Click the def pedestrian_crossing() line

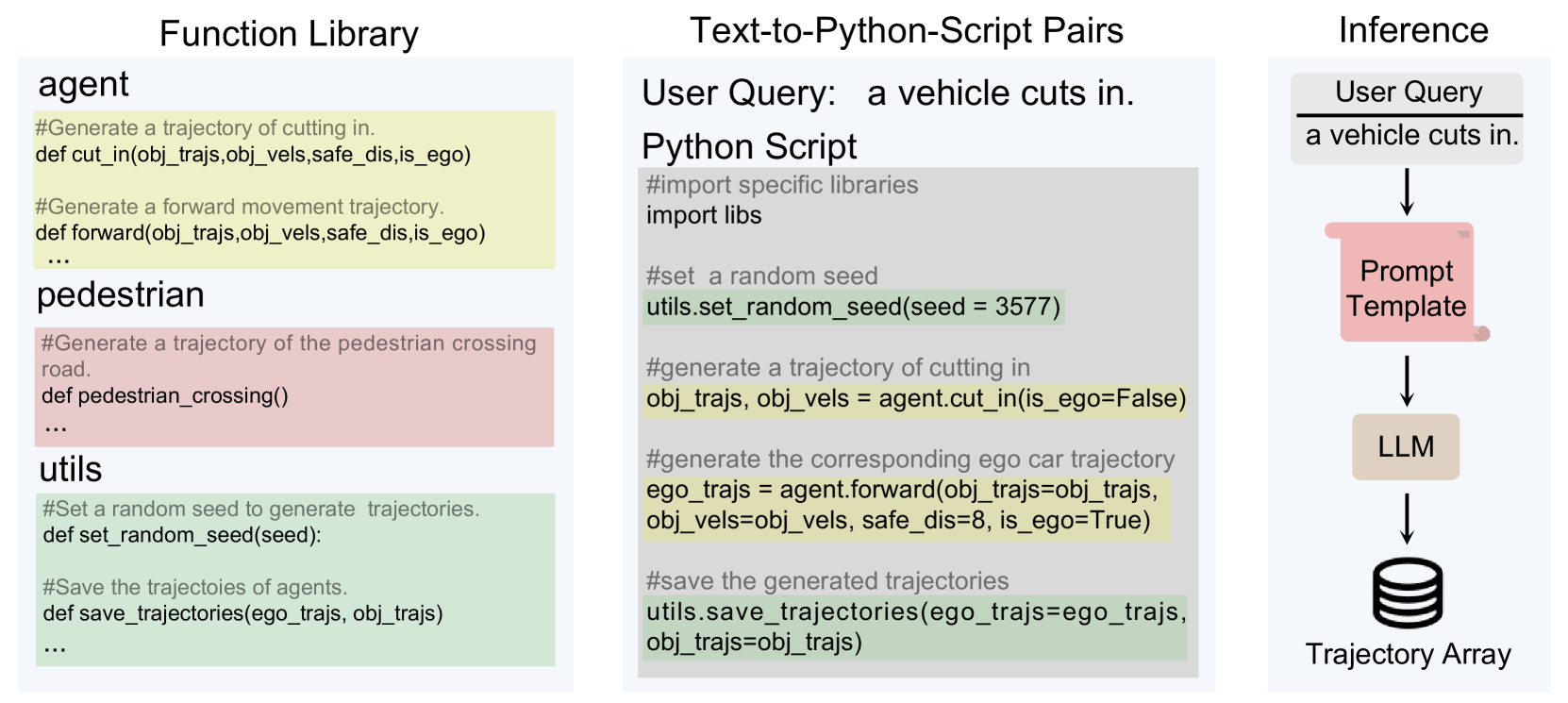pos(165,395)
